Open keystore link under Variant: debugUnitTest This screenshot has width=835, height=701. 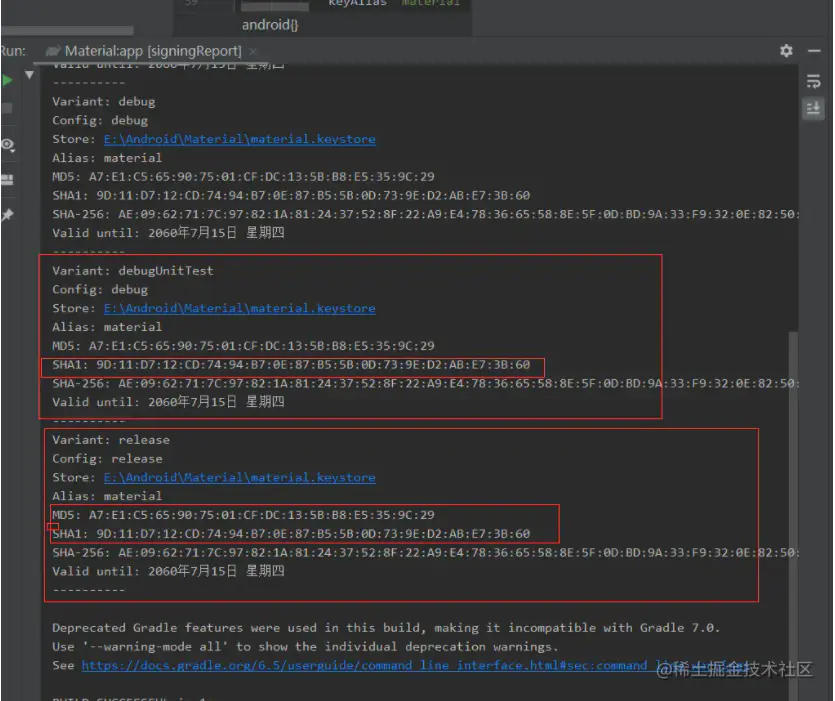[x=240, y=308]
